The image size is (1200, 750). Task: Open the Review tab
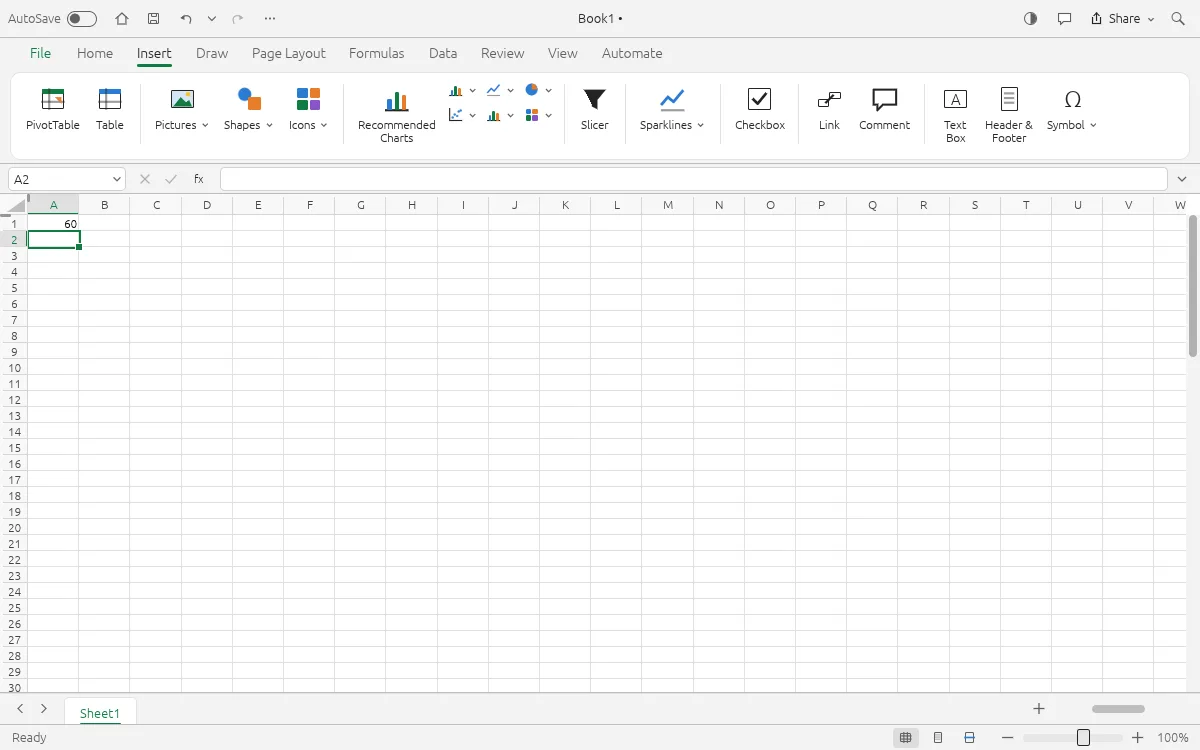502,53
